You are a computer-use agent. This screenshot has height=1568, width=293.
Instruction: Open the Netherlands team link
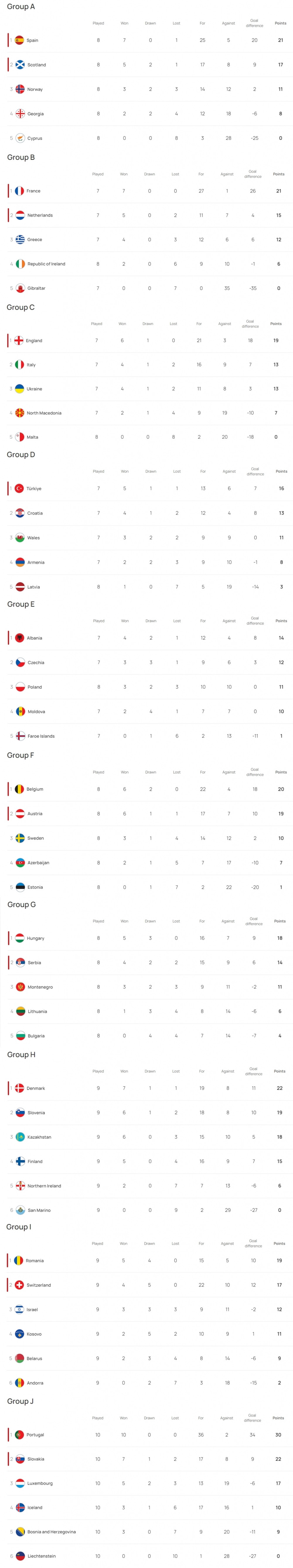(40, 215)
